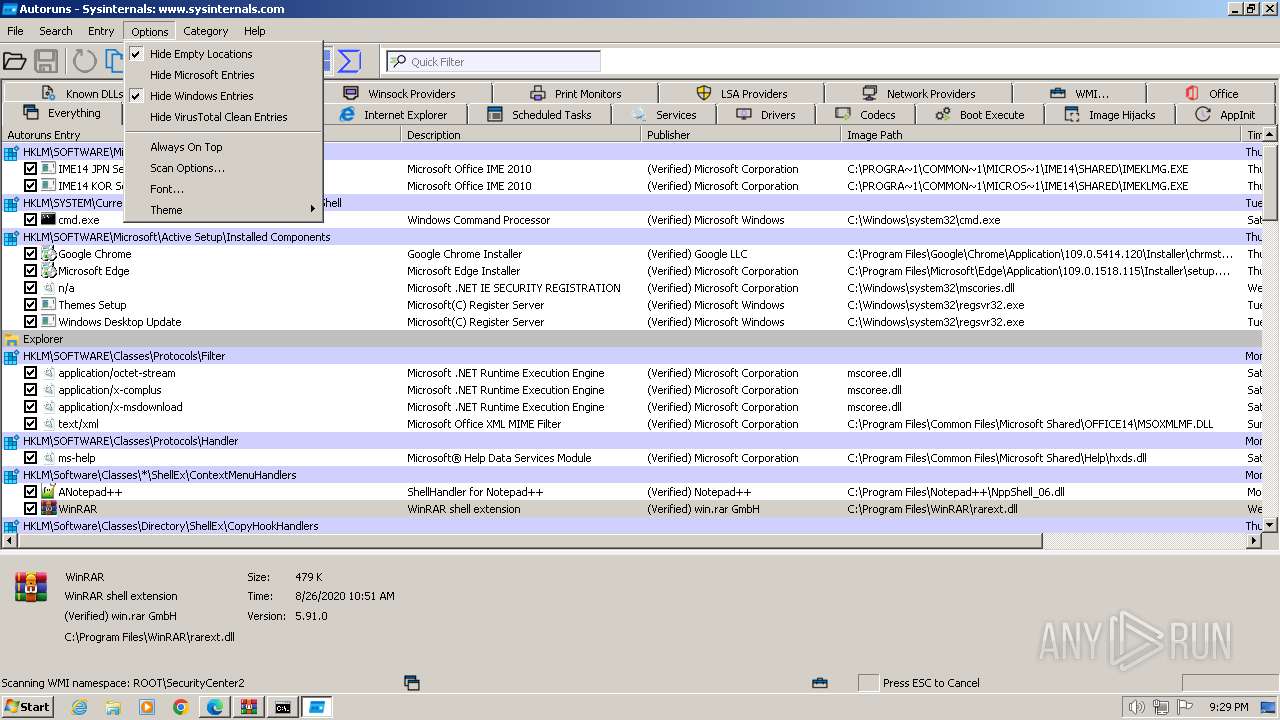1280x720 pixels.
Task: Choose Always On Top option
Action: click(186, 147)
